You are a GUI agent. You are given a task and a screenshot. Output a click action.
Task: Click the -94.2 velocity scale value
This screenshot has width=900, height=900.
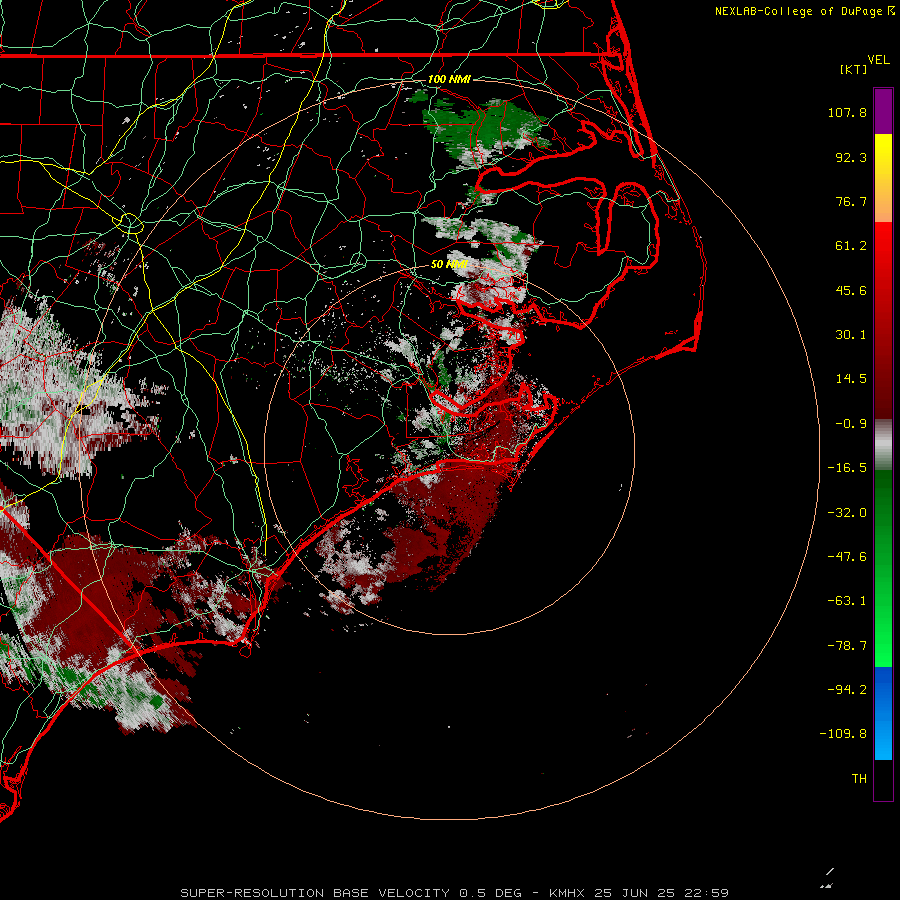point(847,690)
